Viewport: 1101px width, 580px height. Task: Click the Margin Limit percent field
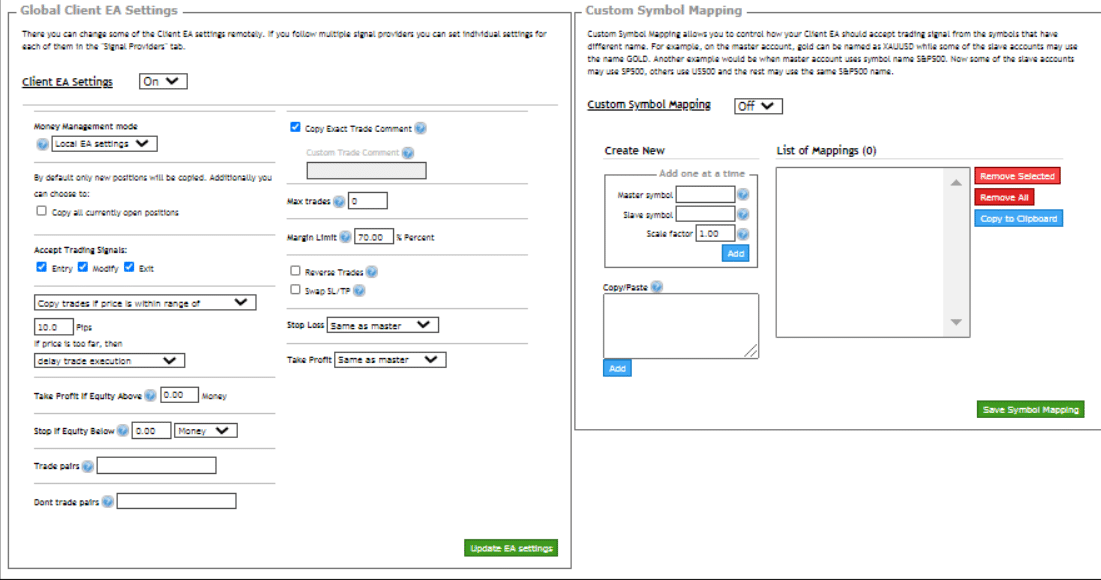click(374, 237)
